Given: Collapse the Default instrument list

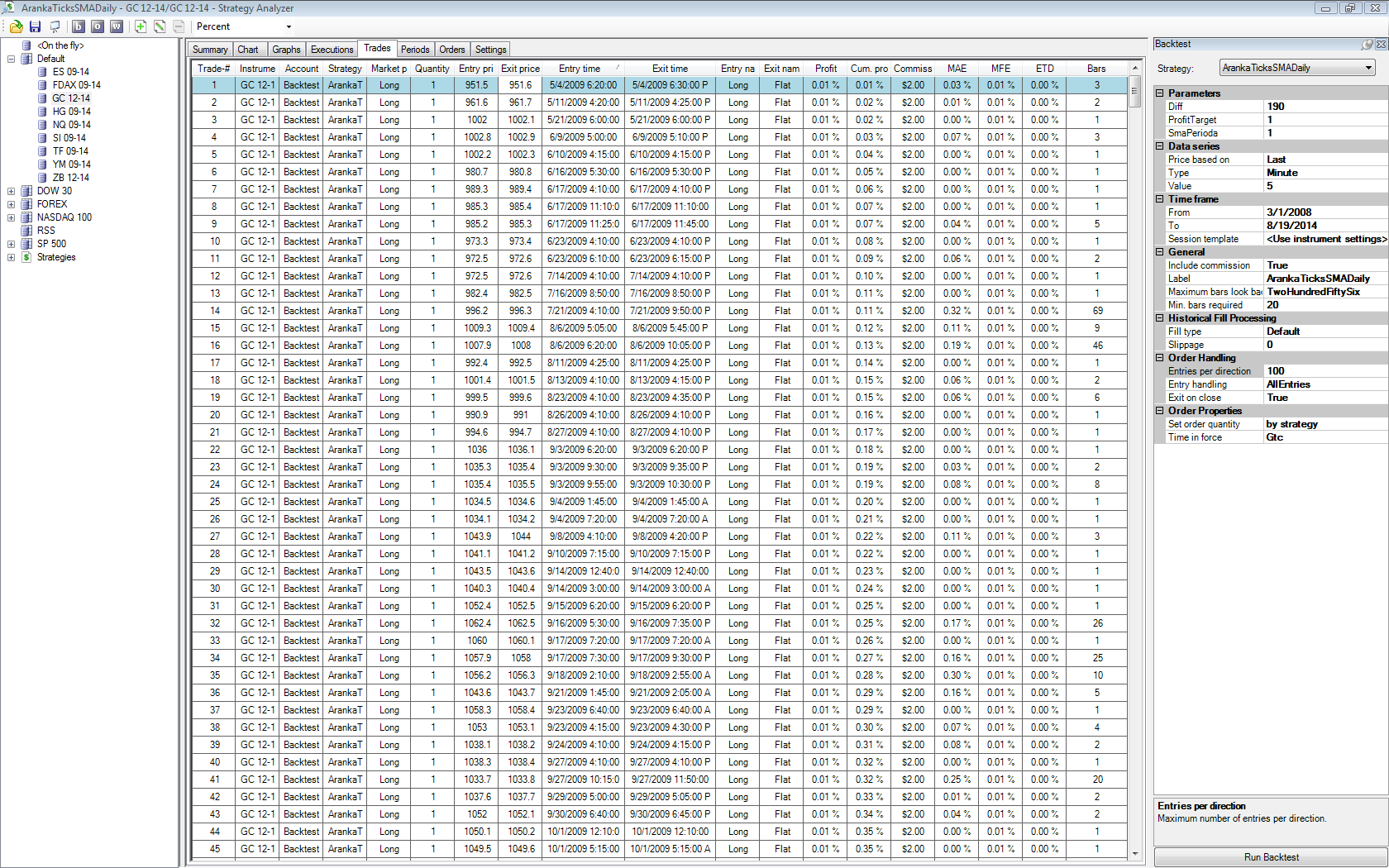Looking at the screenshot, I should click(11, 59).
